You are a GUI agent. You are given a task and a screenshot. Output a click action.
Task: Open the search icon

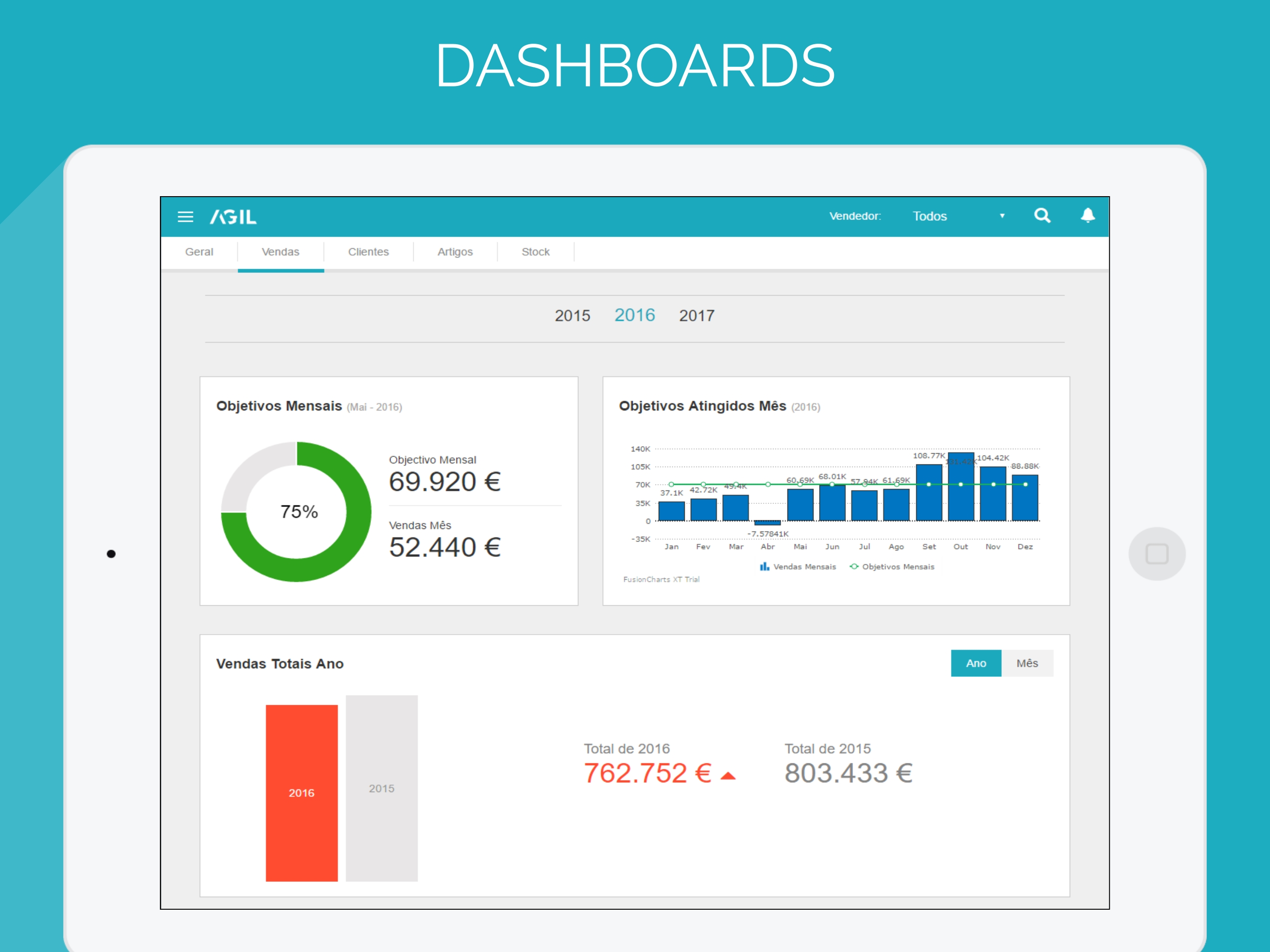click(1042, 216)
